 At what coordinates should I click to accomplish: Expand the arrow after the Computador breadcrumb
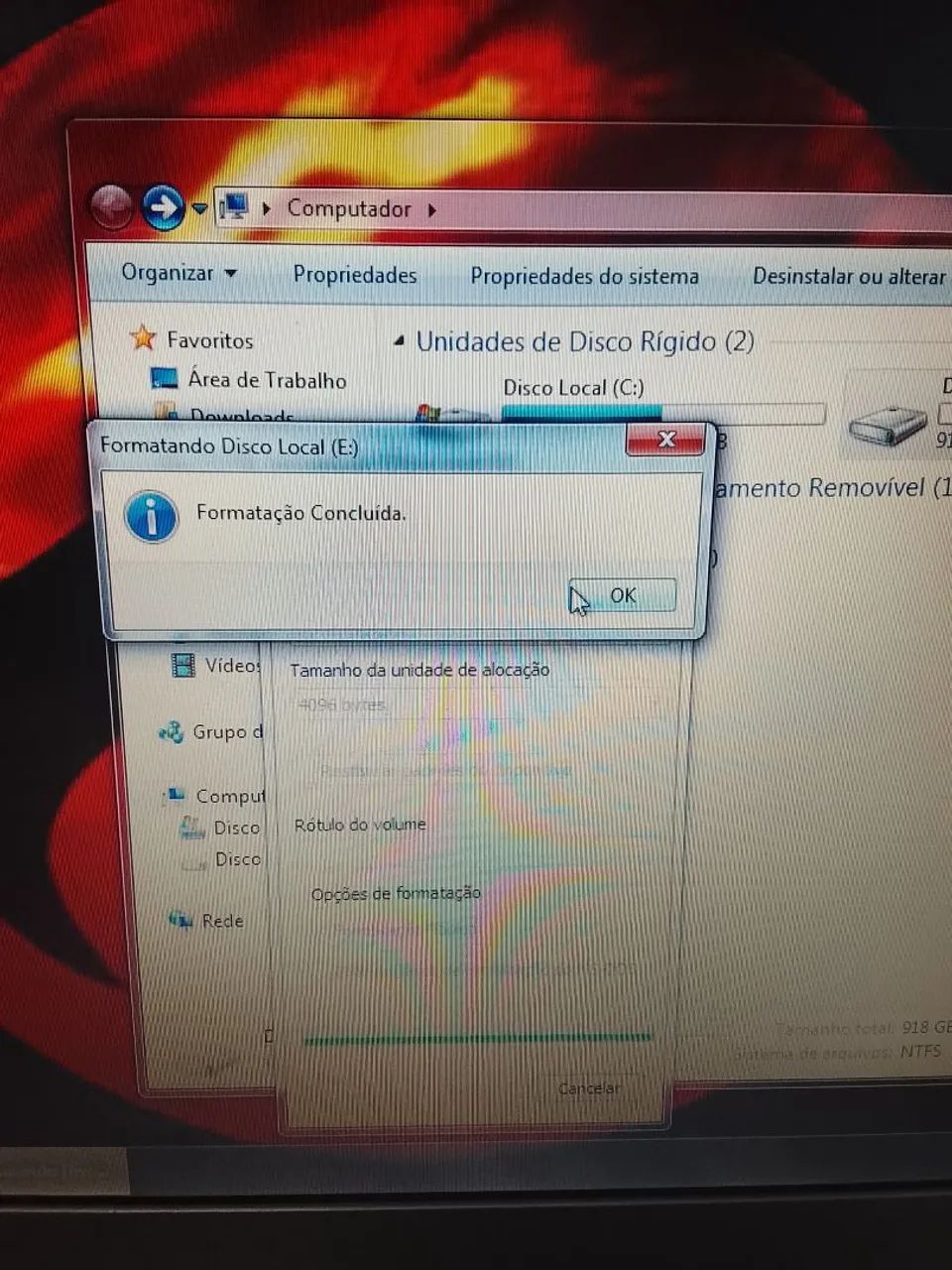[x=431, y=210]
